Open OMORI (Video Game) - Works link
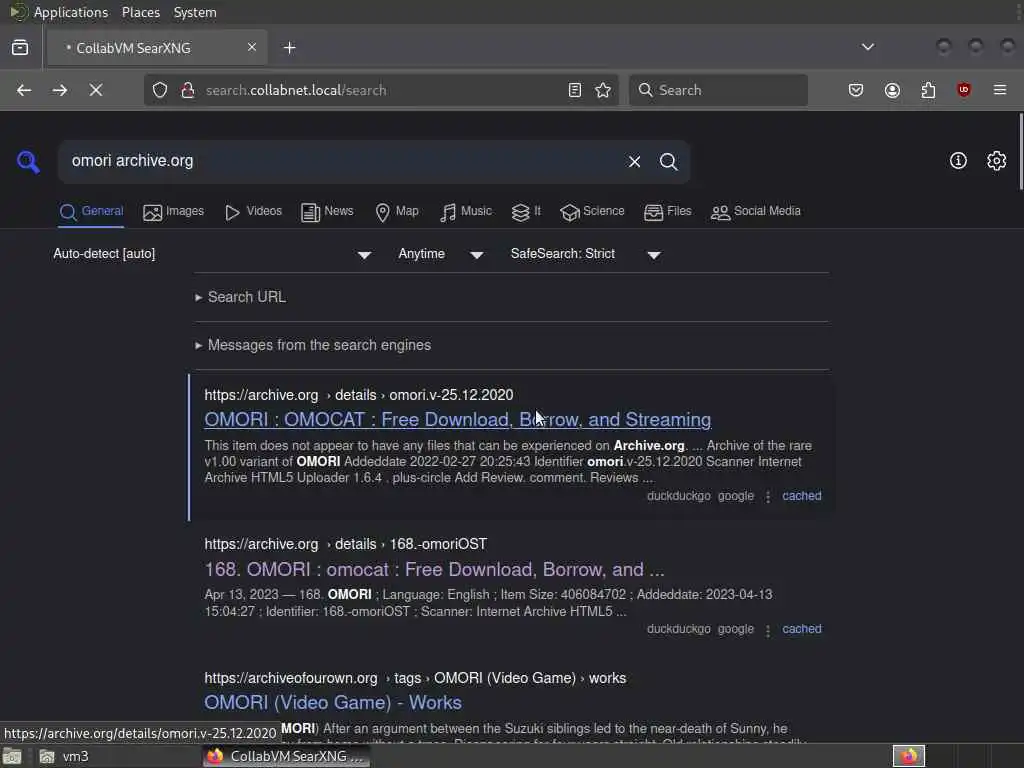This screenshot has height=768, width=1024. [x=333, y=703]
